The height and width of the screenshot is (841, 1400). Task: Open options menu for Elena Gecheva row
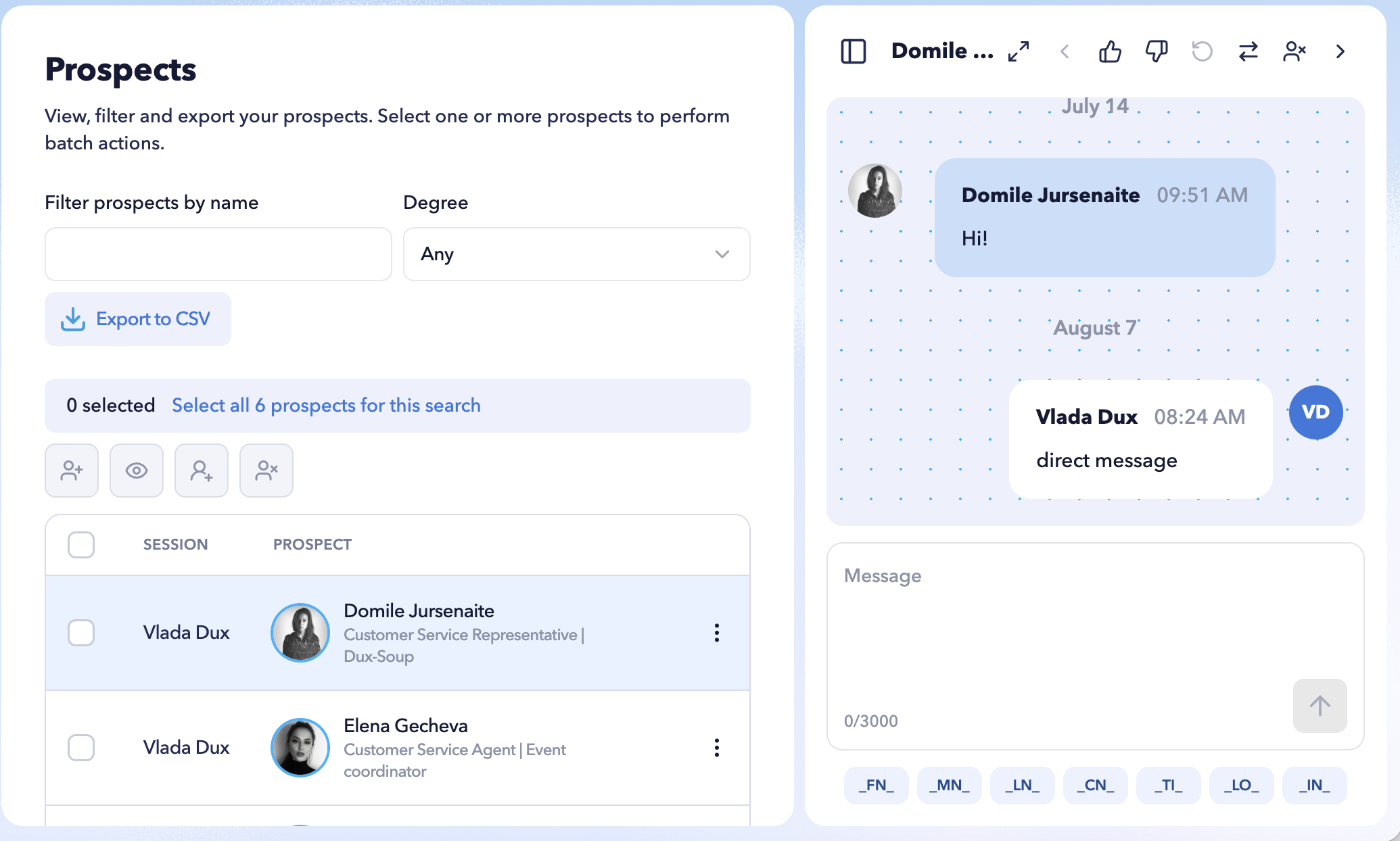point(717,748)
